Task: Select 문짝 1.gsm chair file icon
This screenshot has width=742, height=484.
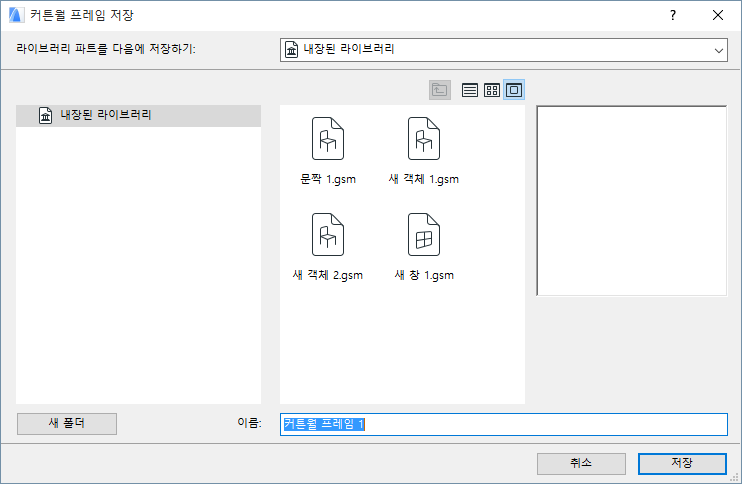Action: point(328,139)
